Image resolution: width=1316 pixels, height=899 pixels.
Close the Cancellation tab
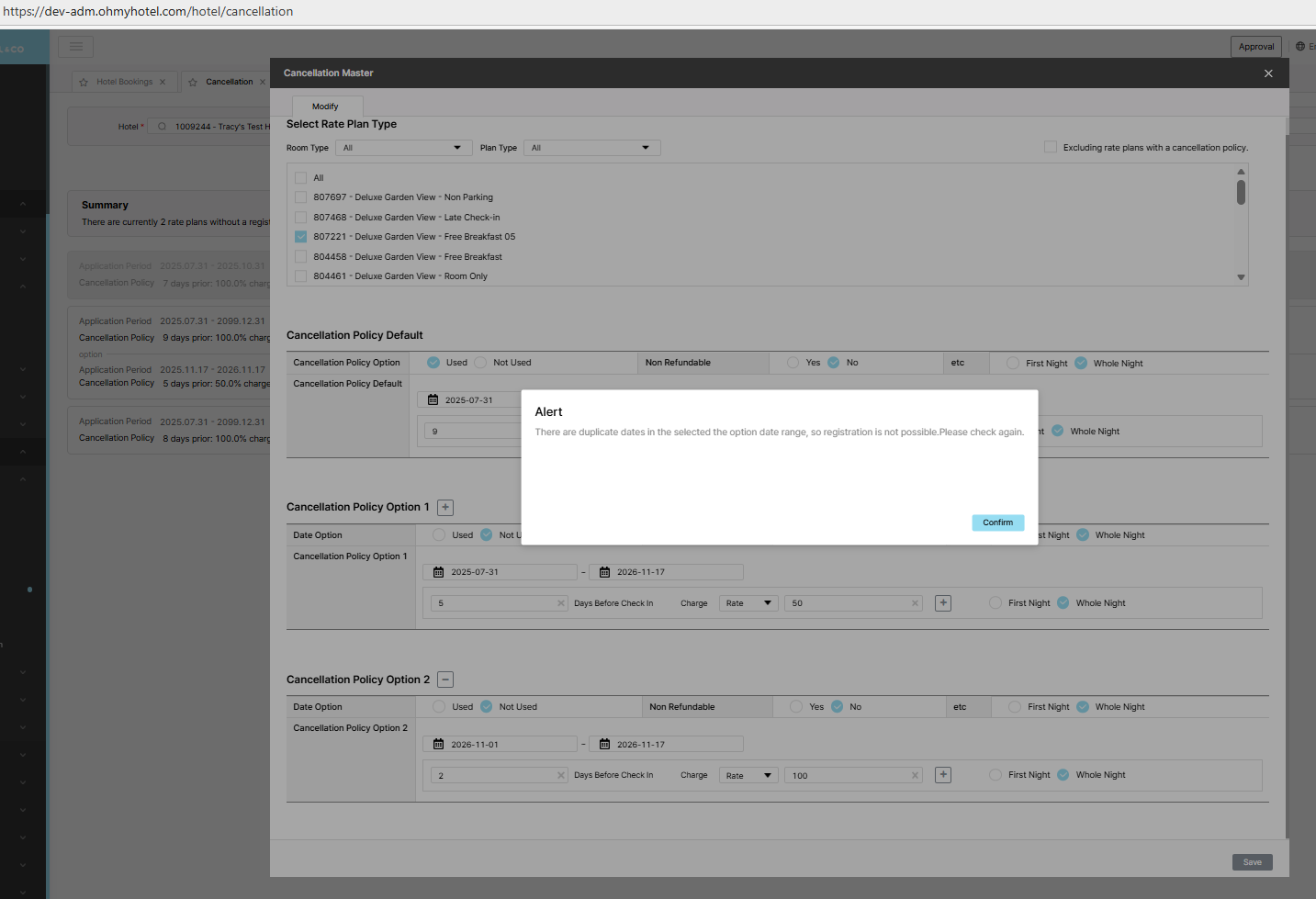tap(263, 82)
